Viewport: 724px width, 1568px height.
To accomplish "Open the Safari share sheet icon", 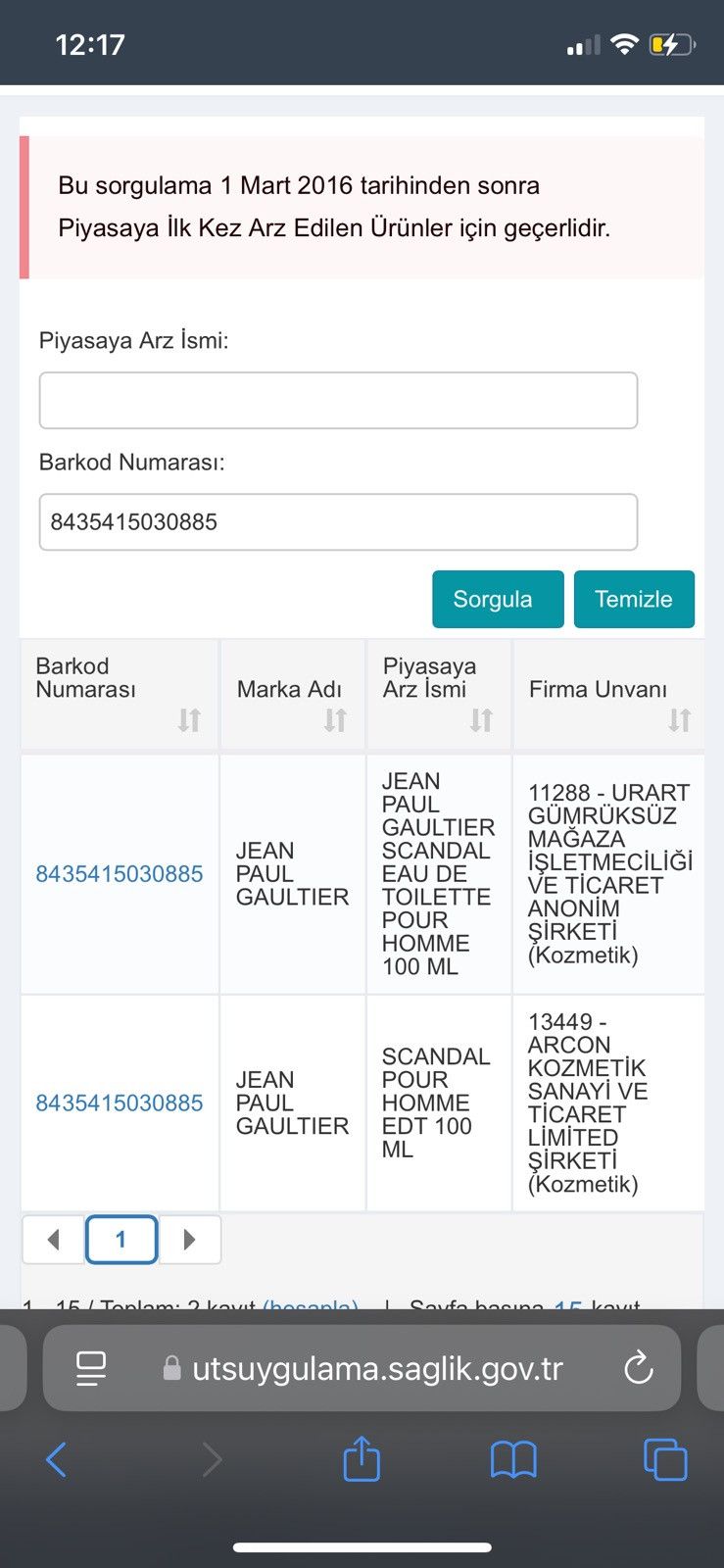I will [362, 1457].
